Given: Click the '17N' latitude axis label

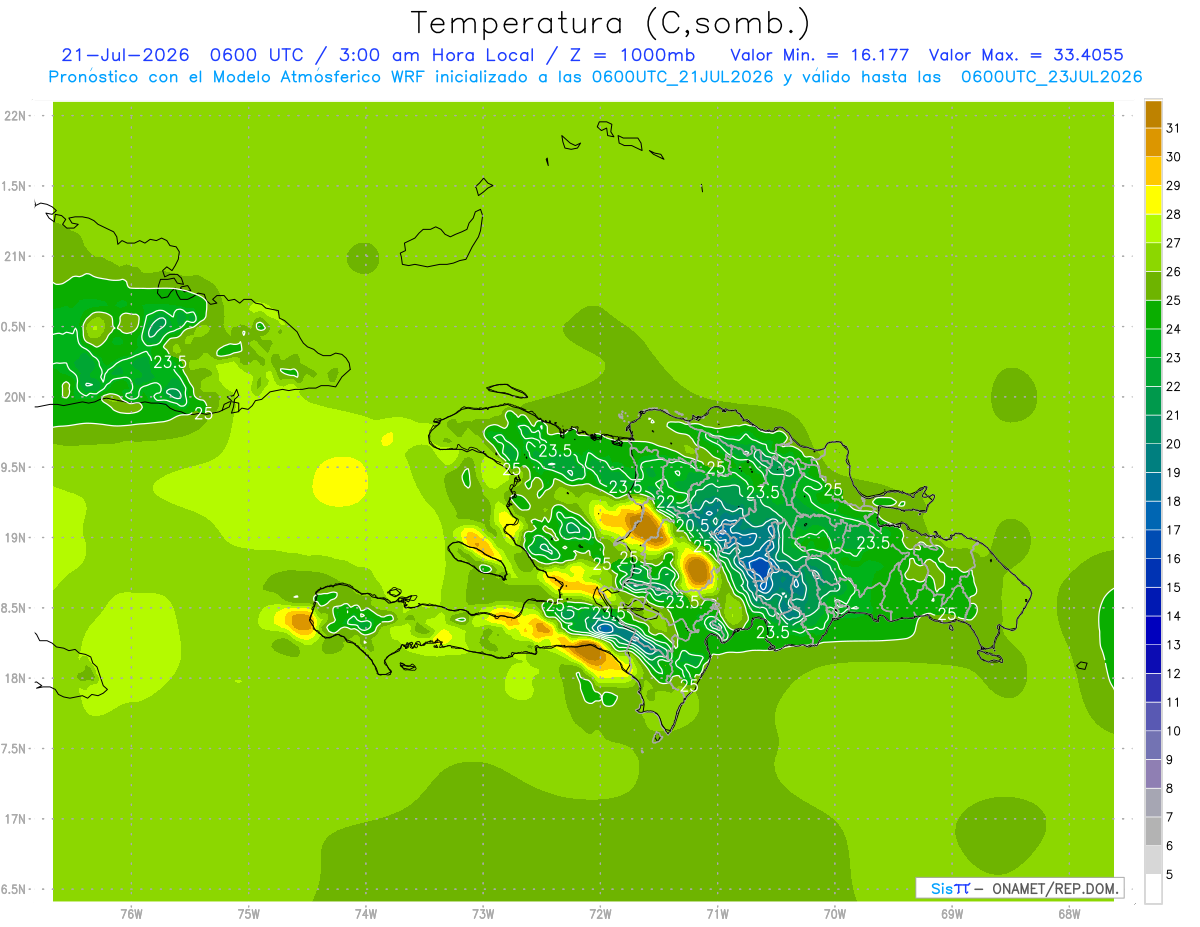Looking at the screenshot, I should tap(16, 819).
